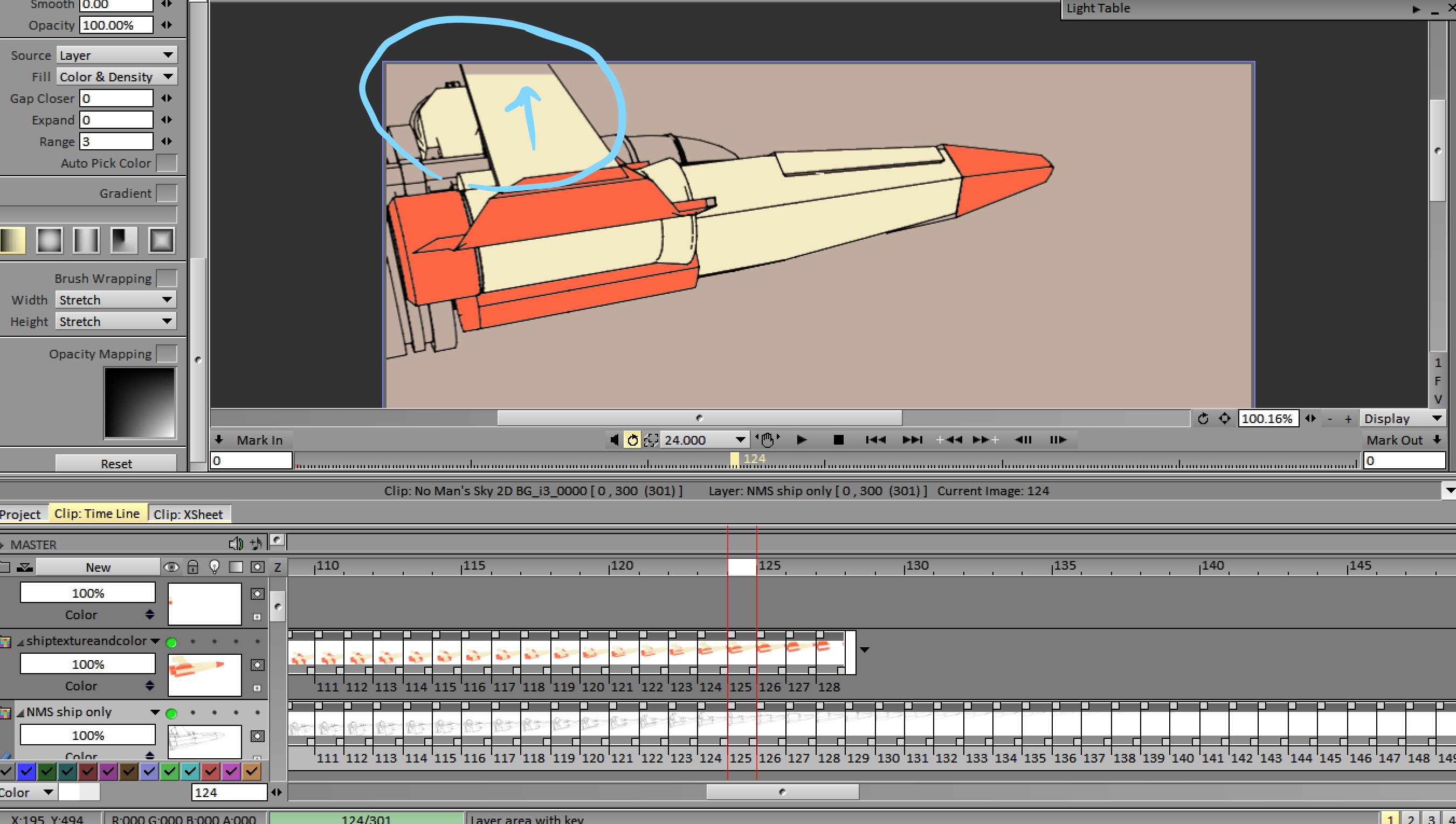This screenshot has width=1456, height=824.
Task: Click the add sound track note icon
Action: [x=257, y=544]
